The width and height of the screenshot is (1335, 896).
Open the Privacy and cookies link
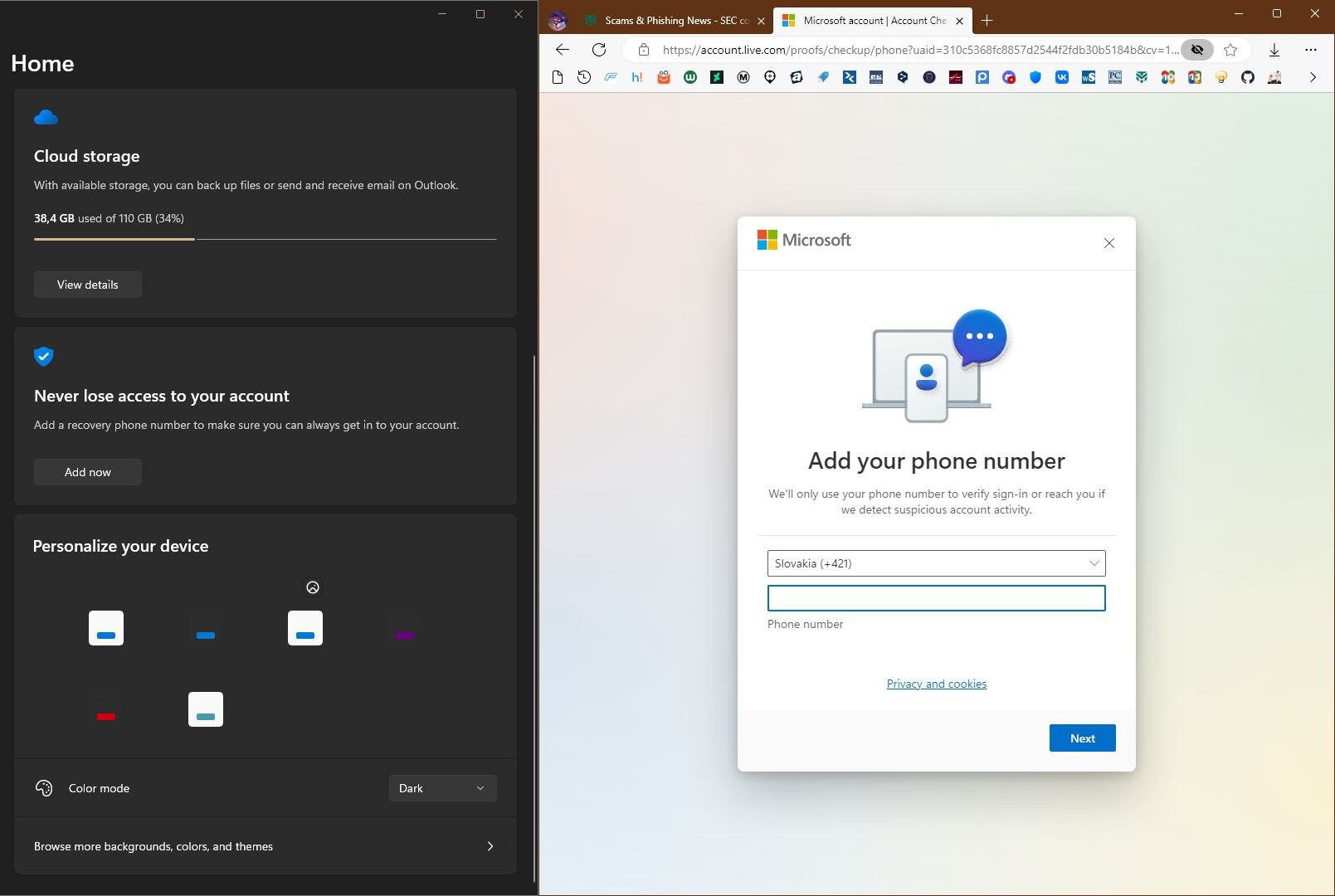coord(937,684)
